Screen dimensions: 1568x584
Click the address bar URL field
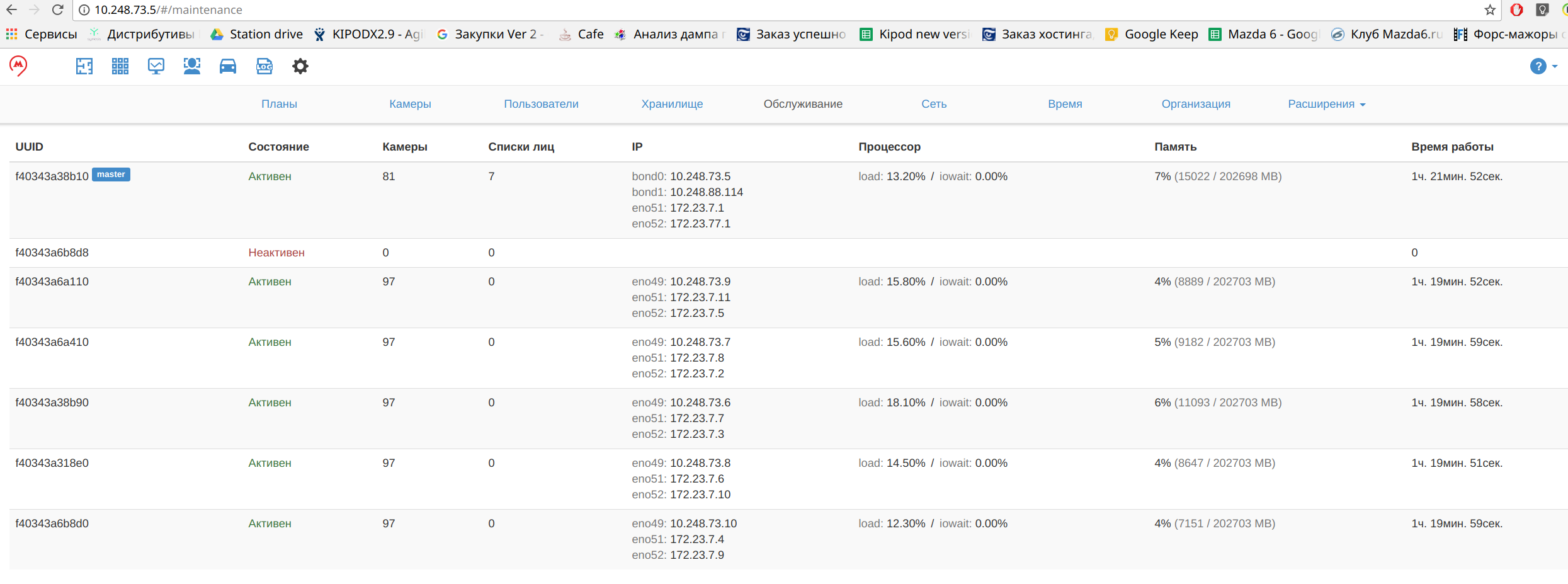pos(781,10)
